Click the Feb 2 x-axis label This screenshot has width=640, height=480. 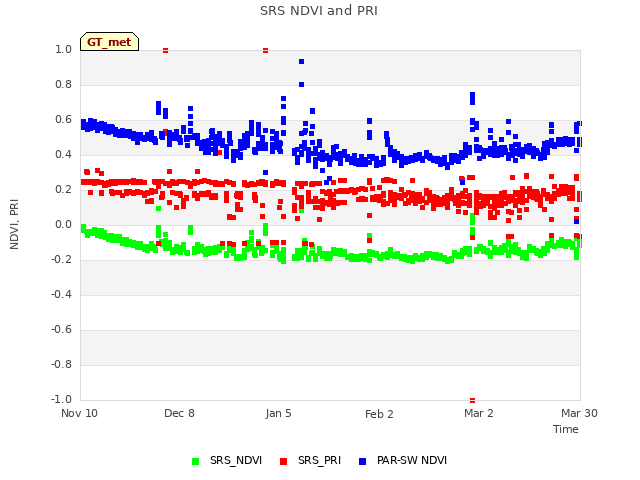point(379,414)
